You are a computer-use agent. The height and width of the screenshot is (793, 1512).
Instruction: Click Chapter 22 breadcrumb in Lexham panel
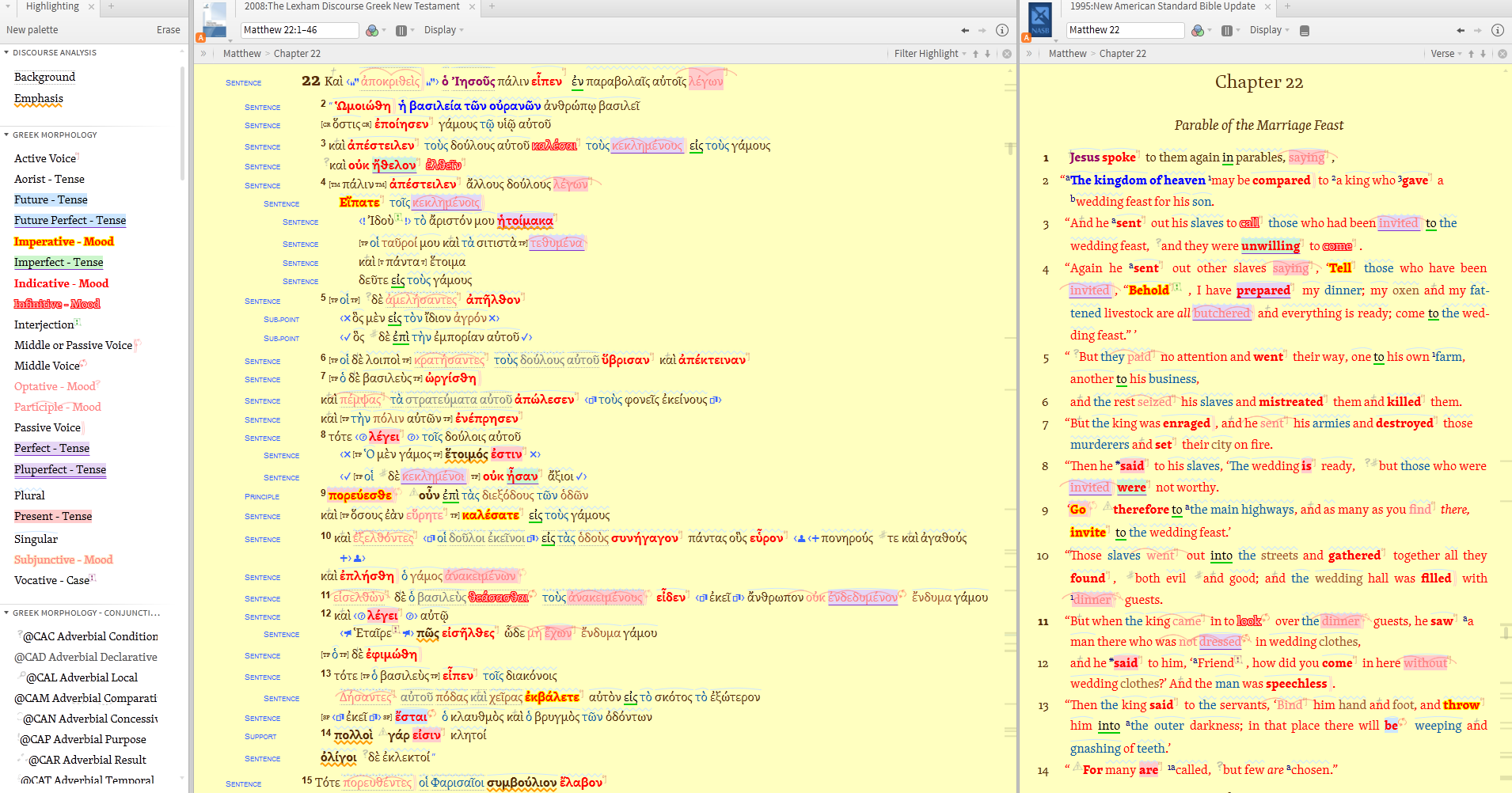click(297, 54)
